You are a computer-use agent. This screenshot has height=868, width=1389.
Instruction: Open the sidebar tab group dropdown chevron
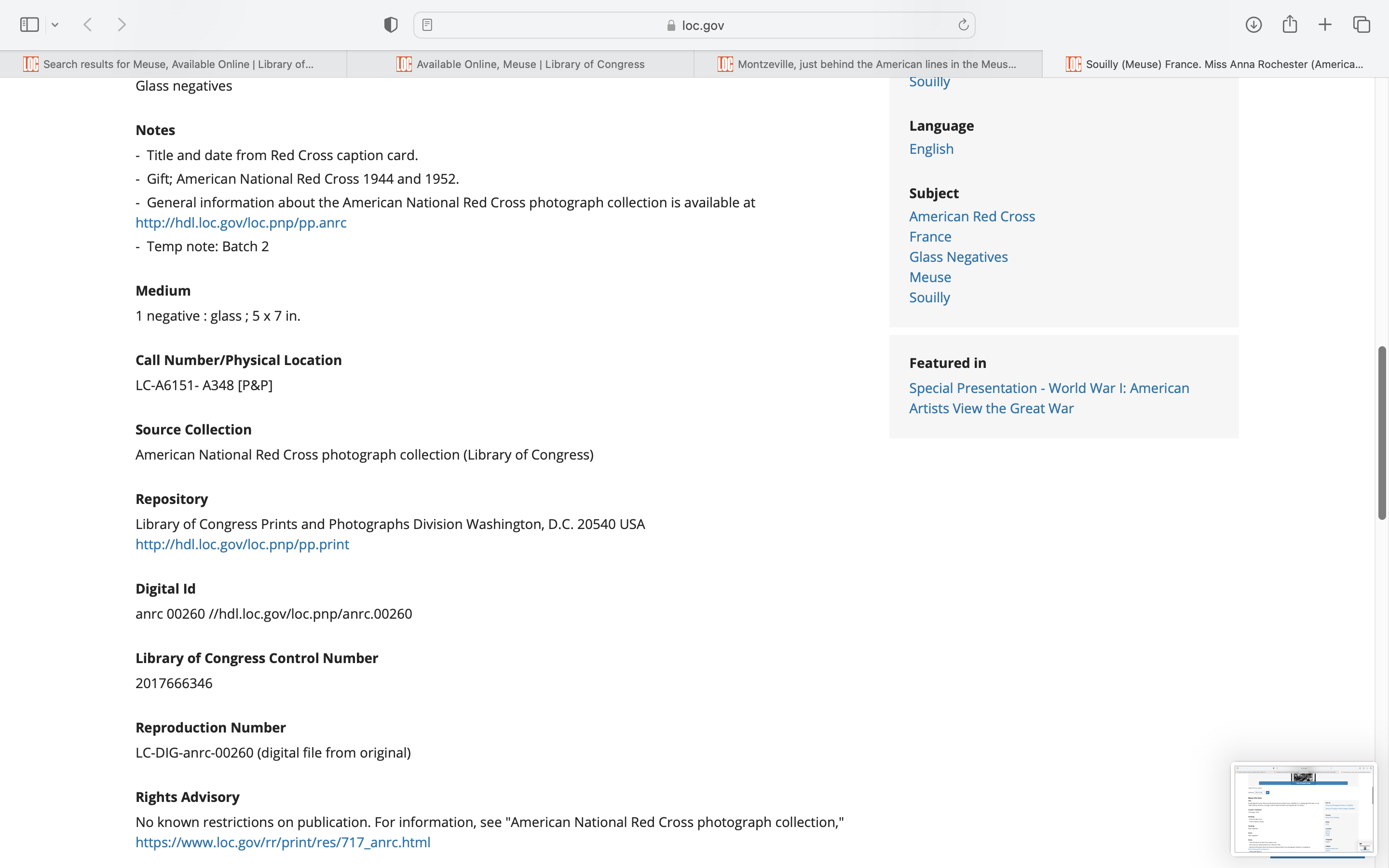(55, 25)
